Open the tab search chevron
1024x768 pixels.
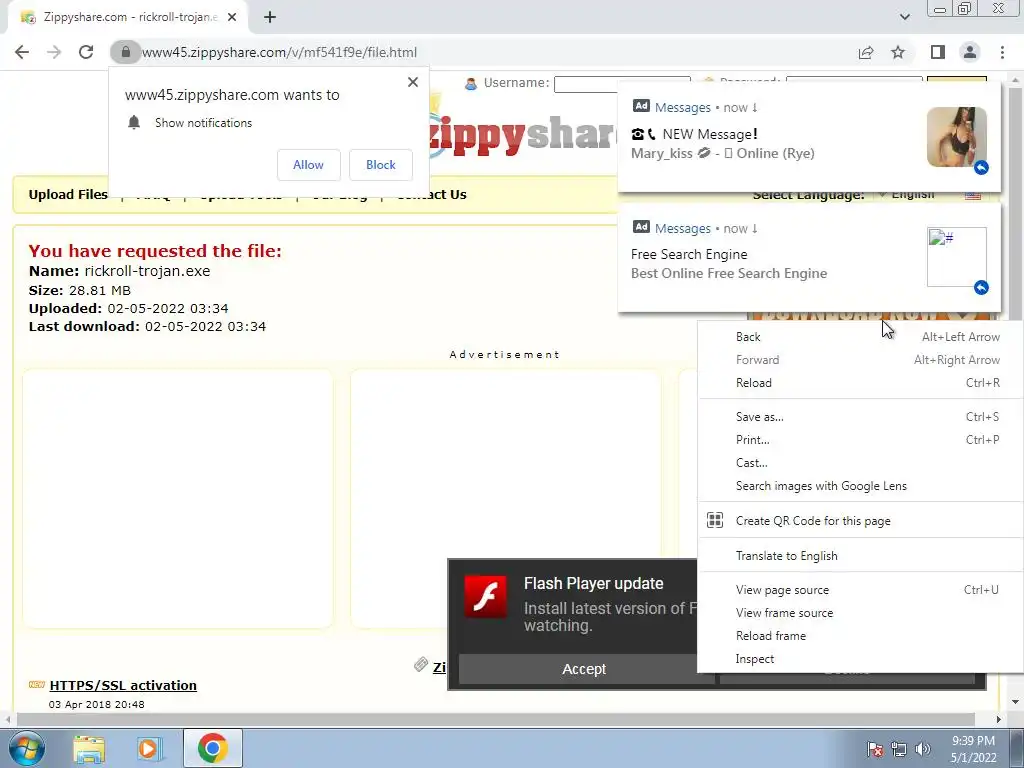(x=904, y=18)
